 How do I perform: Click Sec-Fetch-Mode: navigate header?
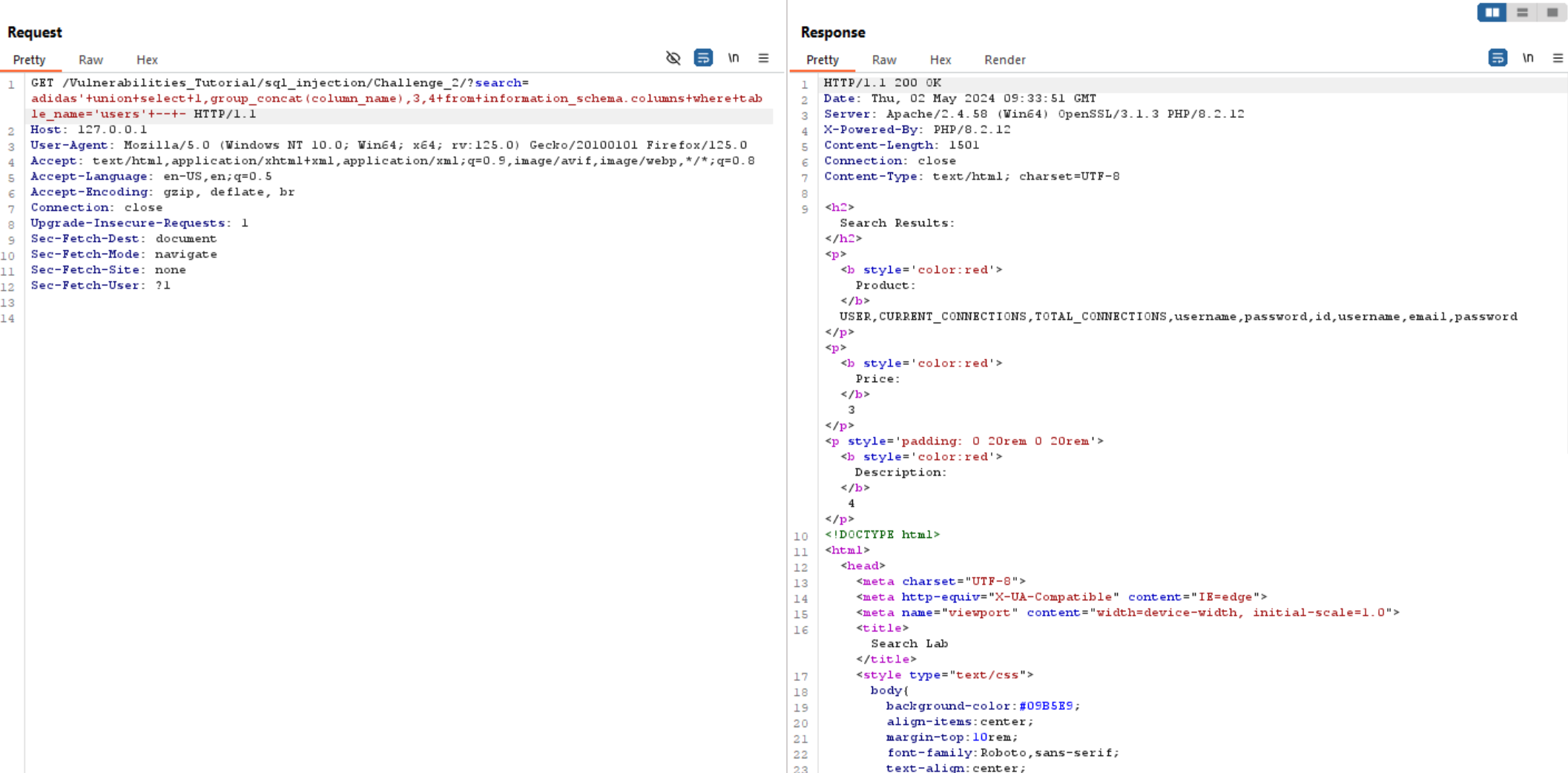tap(124, 254)
